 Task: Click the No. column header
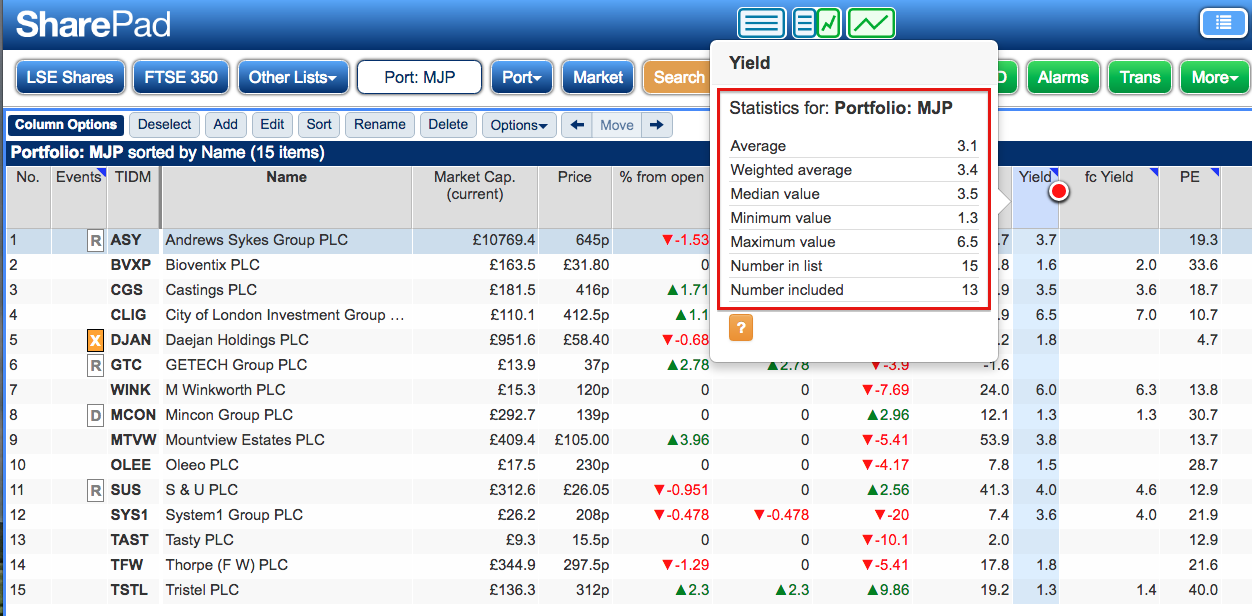(x=28, y=196)
